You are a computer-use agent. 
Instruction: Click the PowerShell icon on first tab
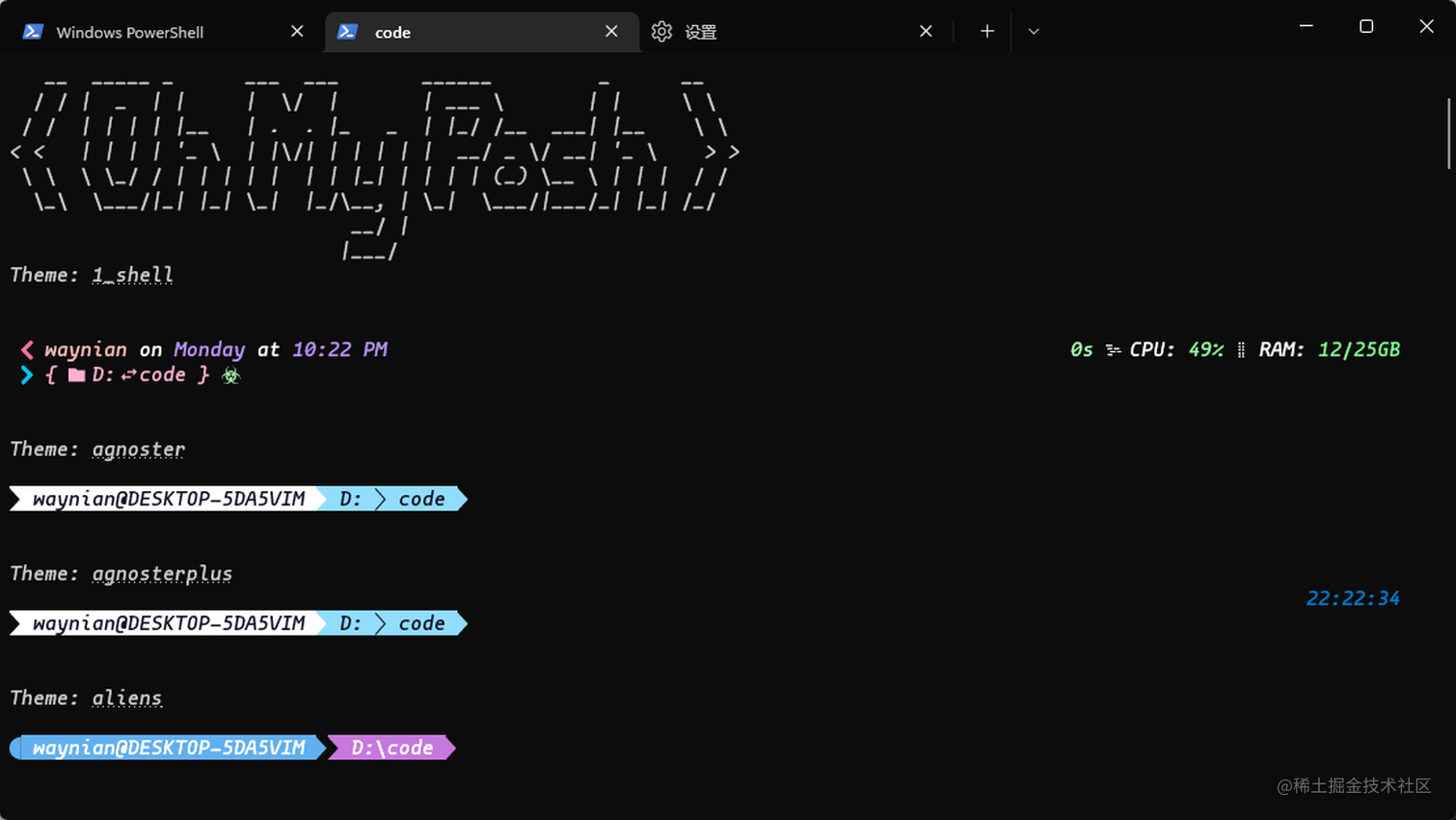click(33, 32)
